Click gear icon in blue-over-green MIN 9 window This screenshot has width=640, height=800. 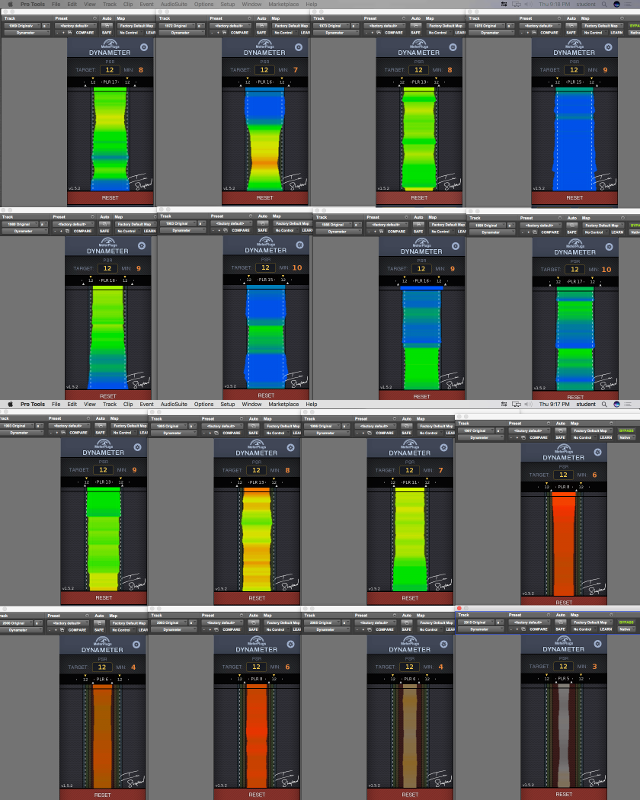[456, 246]
